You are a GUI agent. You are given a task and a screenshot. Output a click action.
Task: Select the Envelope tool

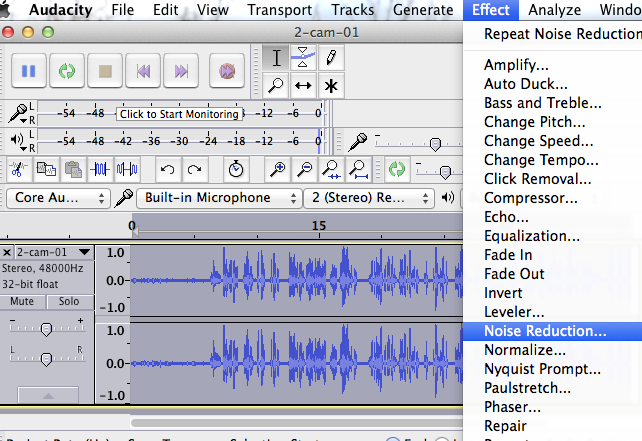[x=303, y=58]
